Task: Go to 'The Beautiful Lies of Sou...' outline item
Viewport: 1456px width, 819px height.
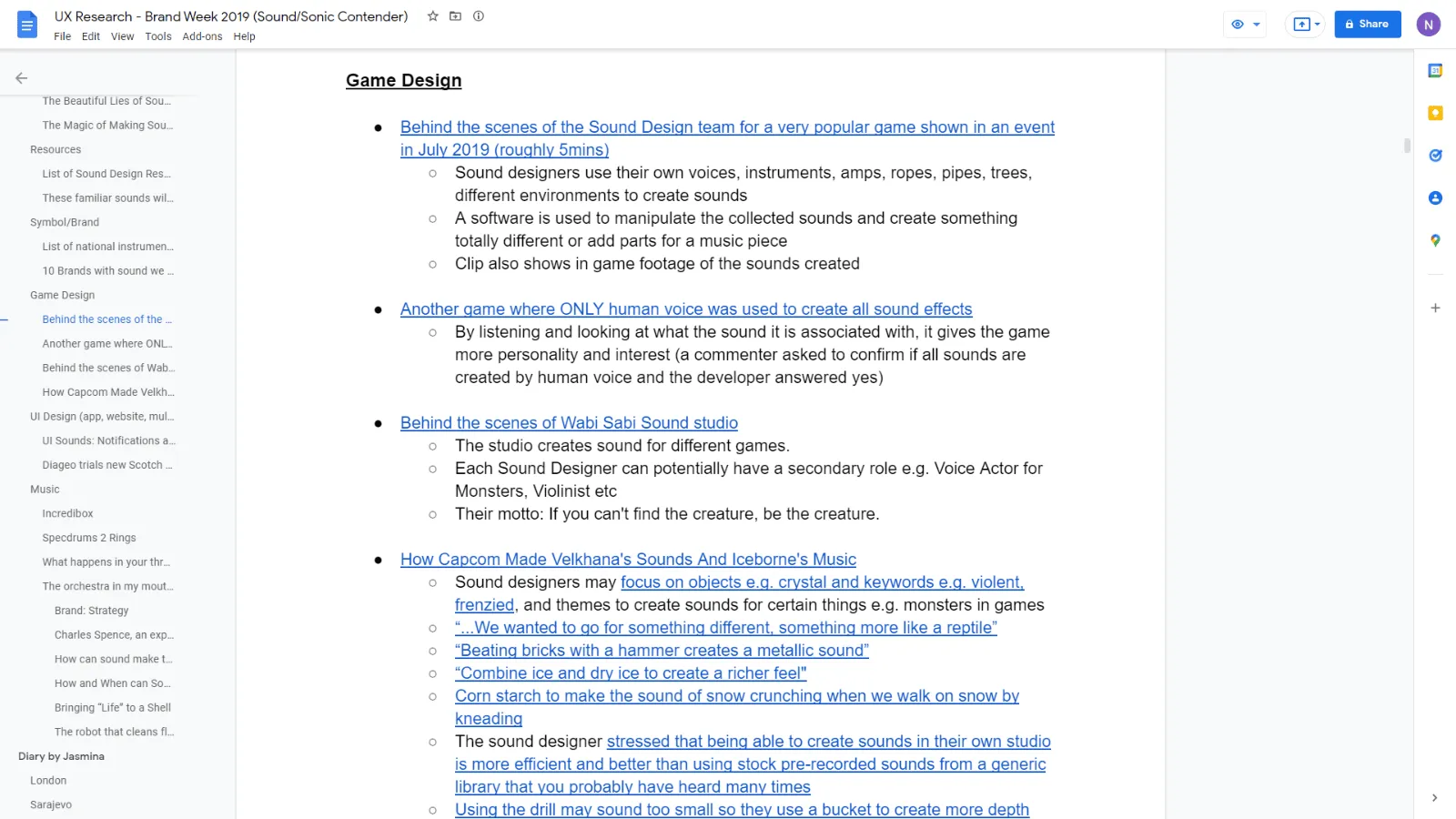Action: click(x=107, y=101)
